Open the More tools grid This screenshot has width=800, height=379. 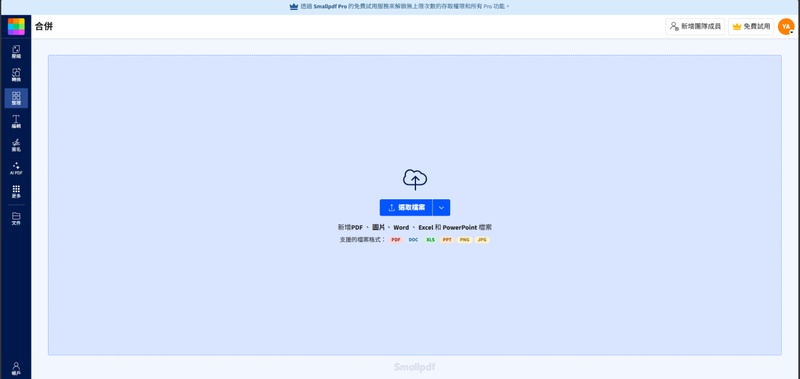16,191
